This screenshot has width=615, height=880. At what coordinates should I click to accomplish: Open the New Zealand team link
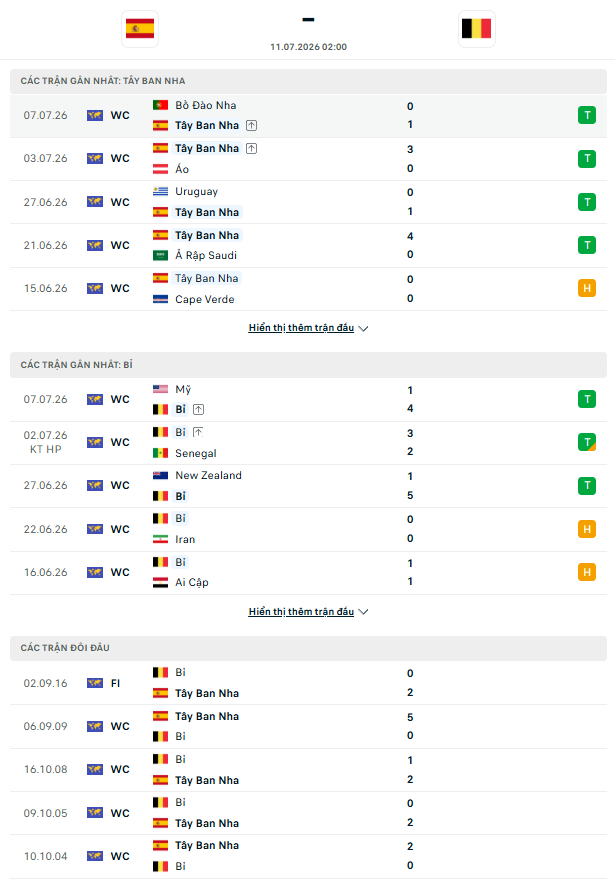208,475
